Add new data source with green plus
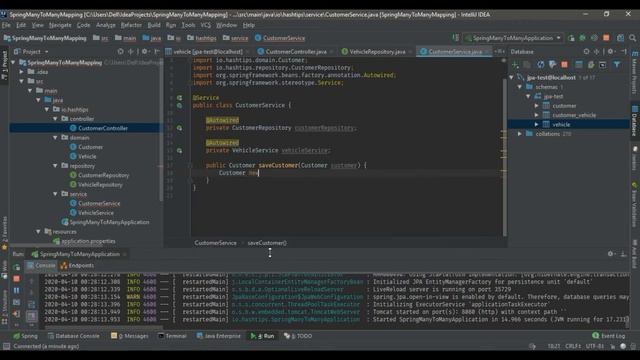Viewport: 640px width, 360px height. click(516, 64)
